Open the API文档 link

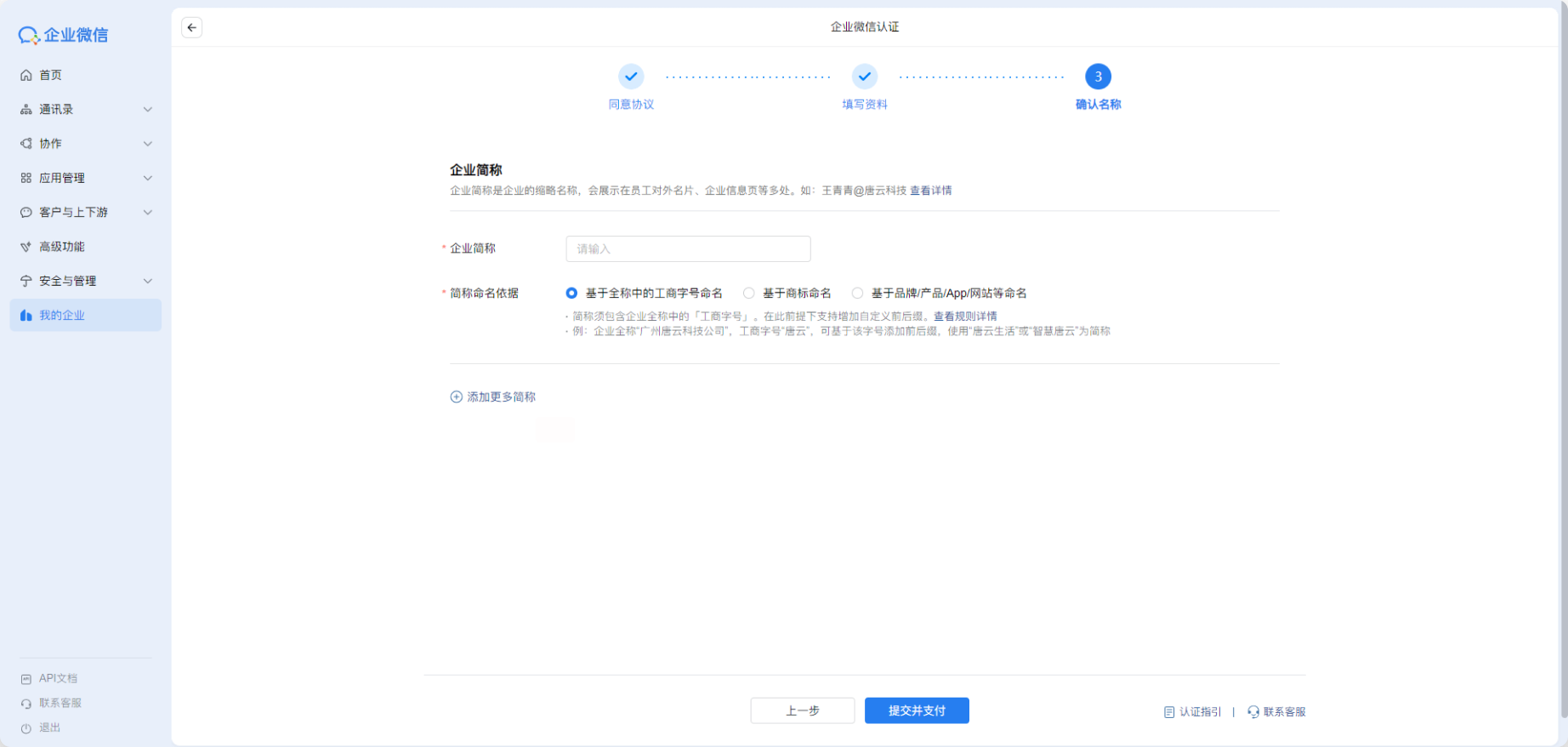pyautogui.click(x=59, y=679)
